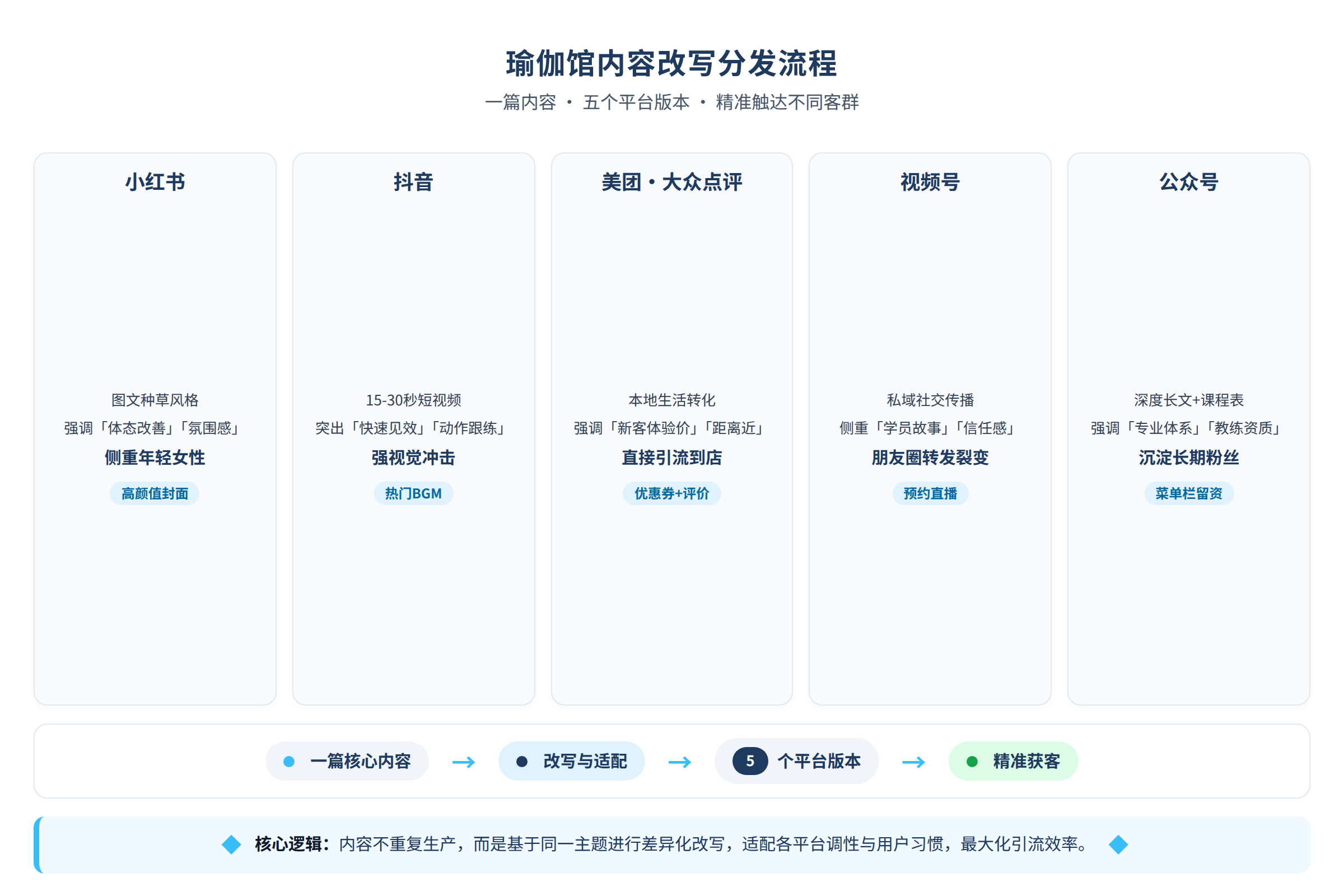Click the text 本地生活转化
This screenshot has height=896, width=1344.
671,400
